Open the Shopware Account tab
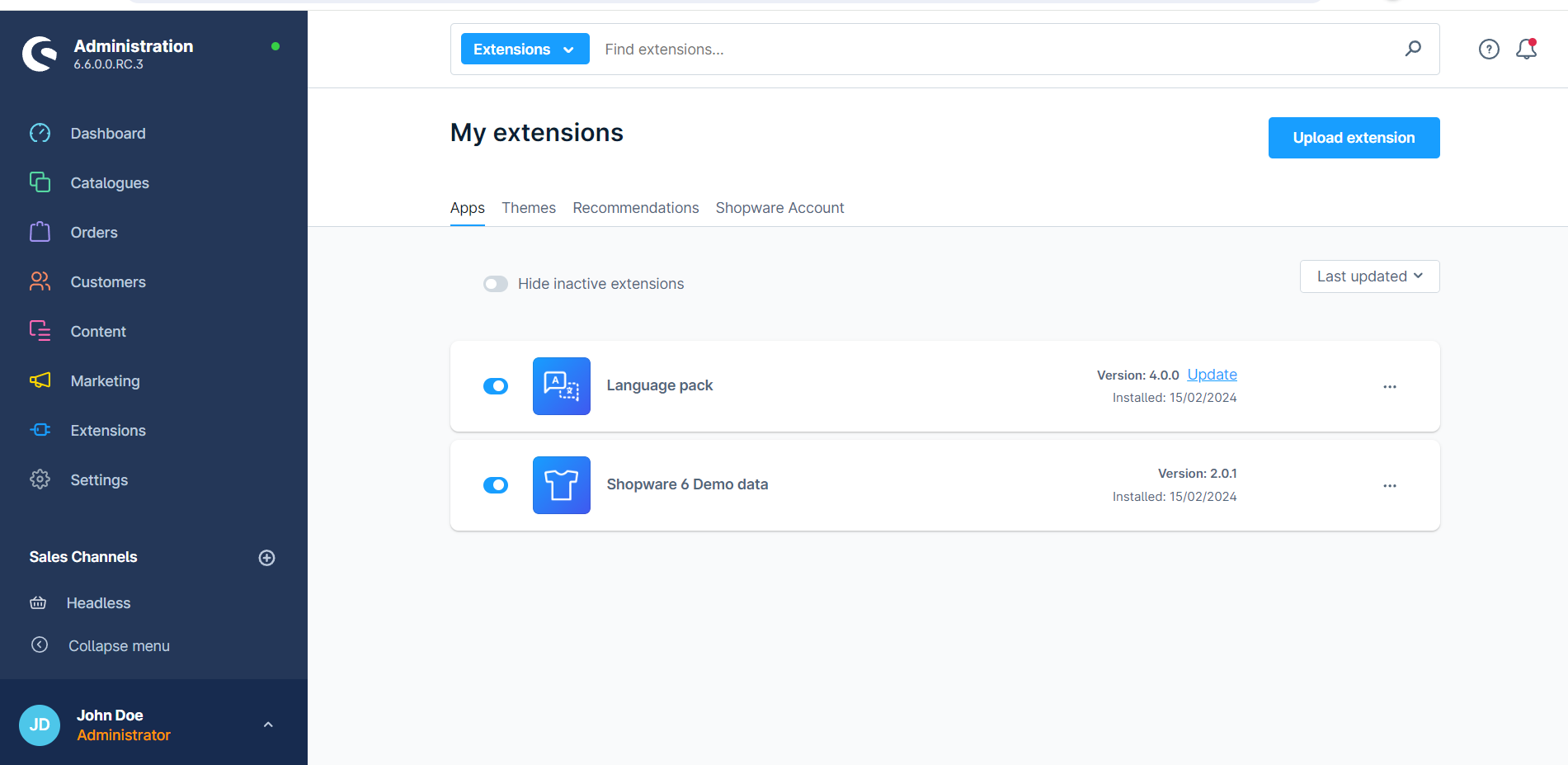This screenshot has width=1568, height=765. (x=779, y=207)
